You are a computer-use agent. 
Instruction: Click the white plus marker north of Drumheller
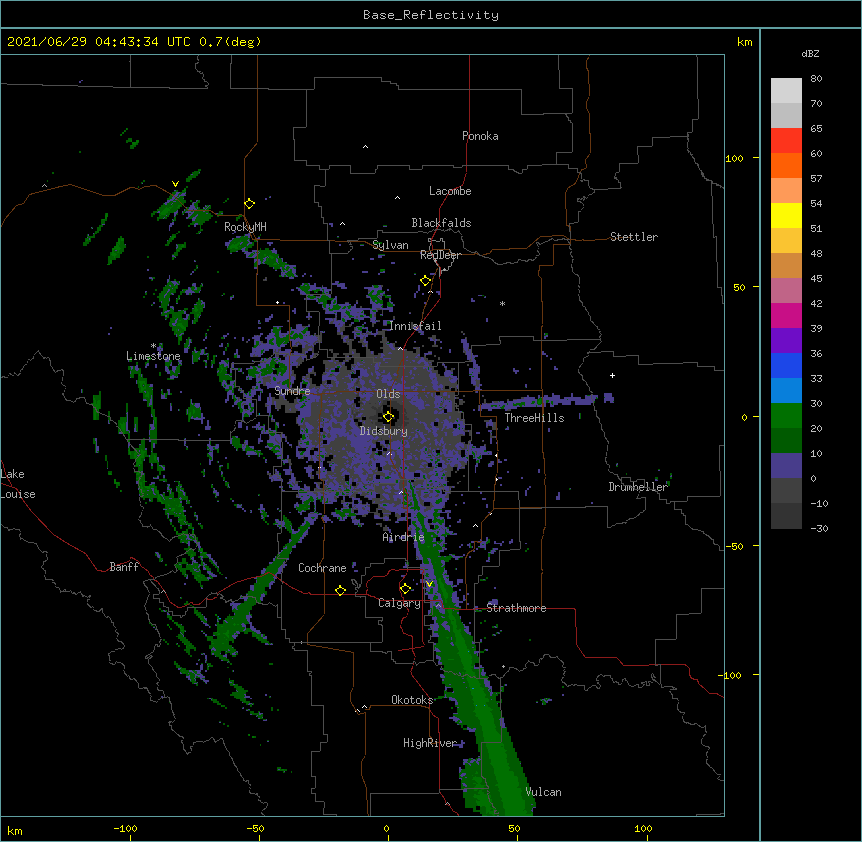click(612, 375)
